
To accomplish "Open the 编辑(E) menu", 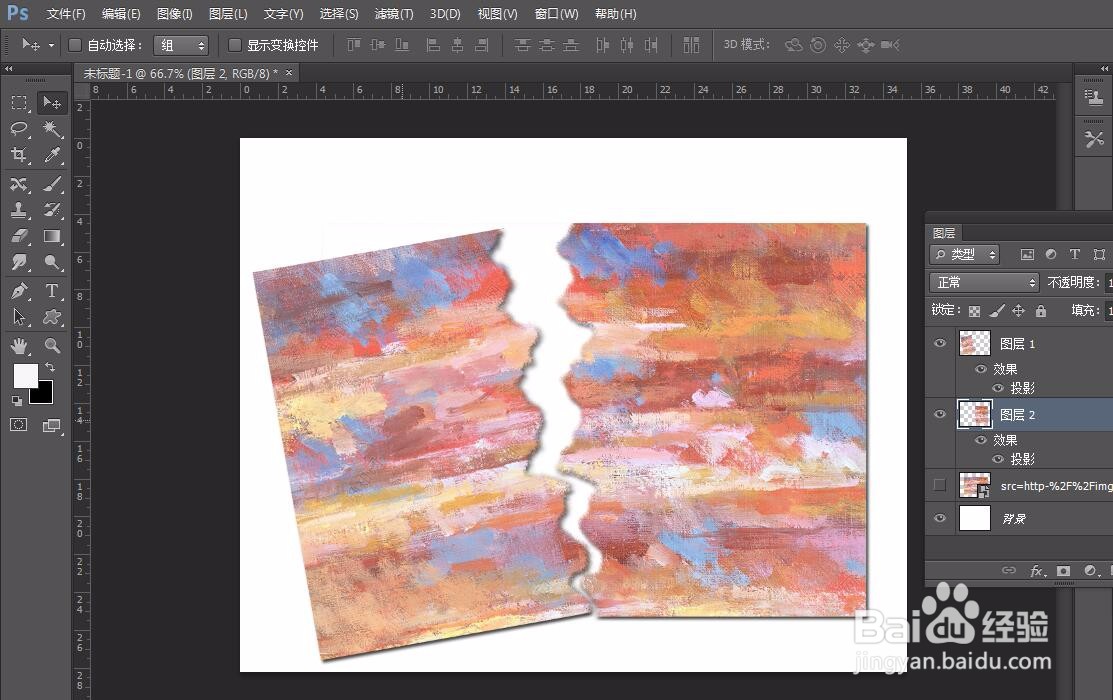I will pyautogui.click(x=121, y=14).
